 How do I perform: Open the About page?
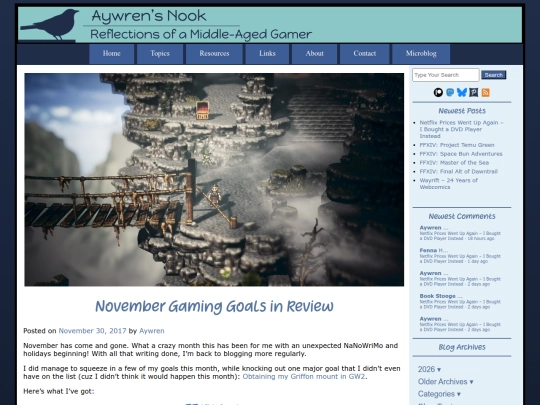[x=314, y=54]
